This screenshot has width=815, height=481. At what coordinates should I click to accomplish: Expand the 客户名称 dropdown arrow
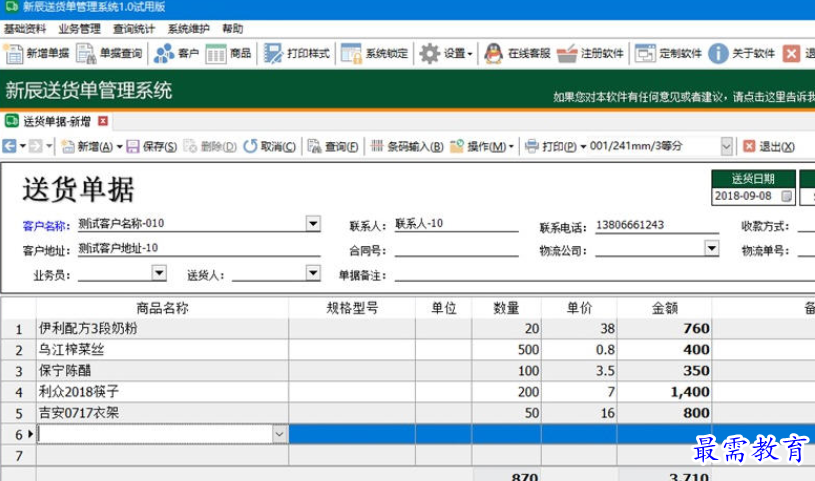tap(313, 224)
